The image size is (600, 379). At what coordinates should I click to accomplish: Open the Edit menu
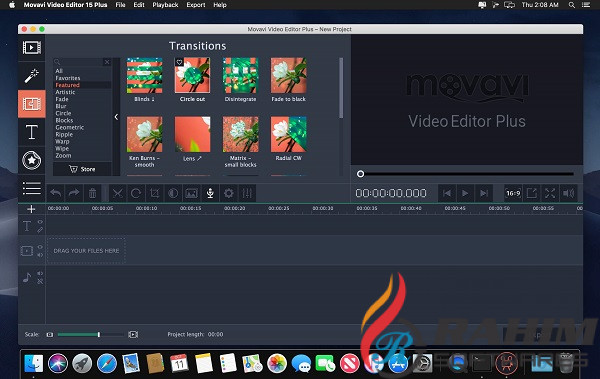(x=139, y=5)
